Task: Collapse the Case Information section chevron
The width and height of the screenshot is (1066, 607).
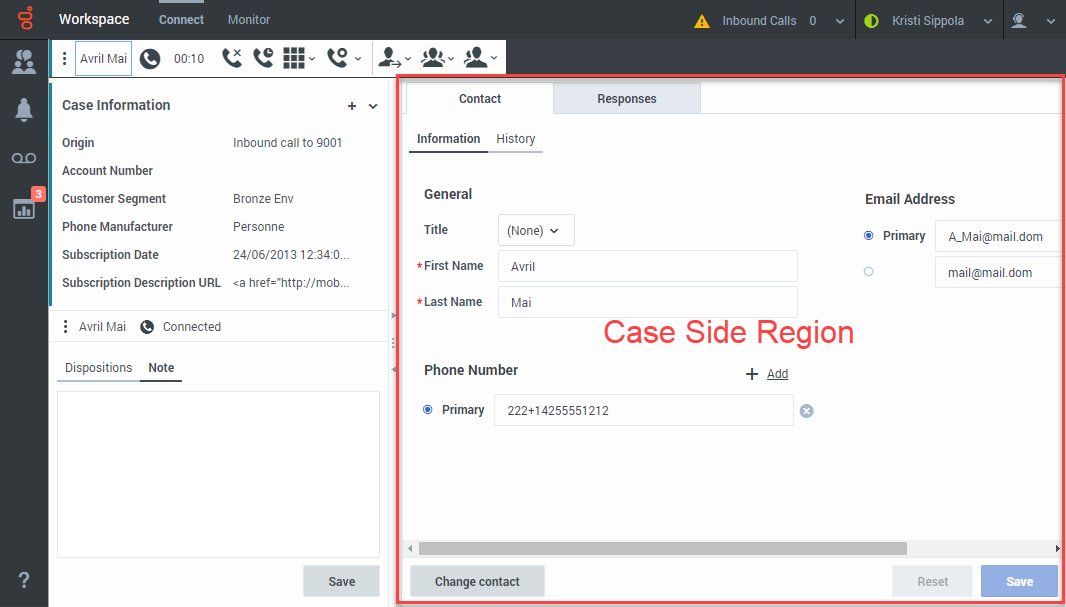Action: (x=373, y=106)
